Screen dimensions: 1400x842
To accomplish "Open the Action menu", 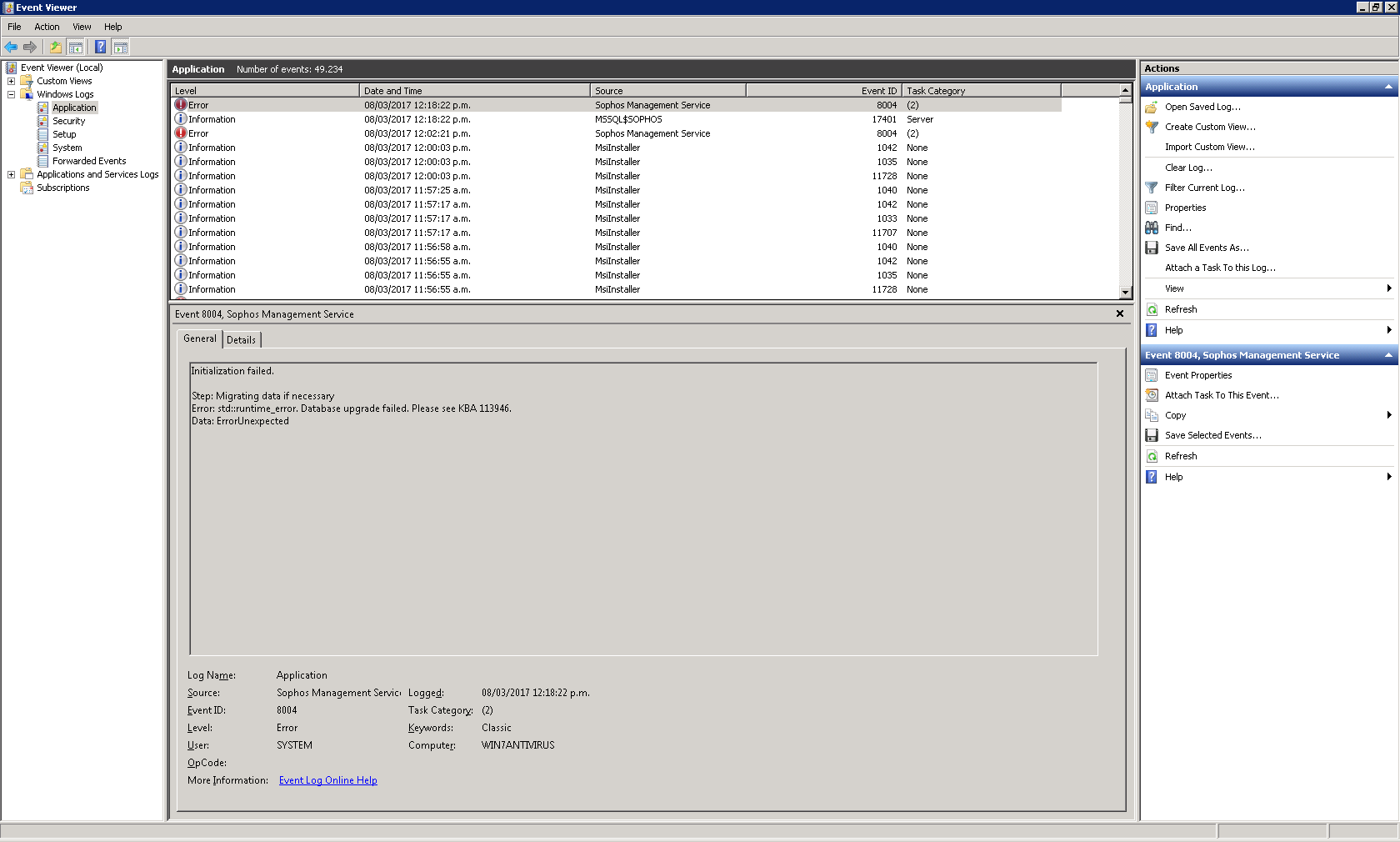I will [x=47, y=27].
